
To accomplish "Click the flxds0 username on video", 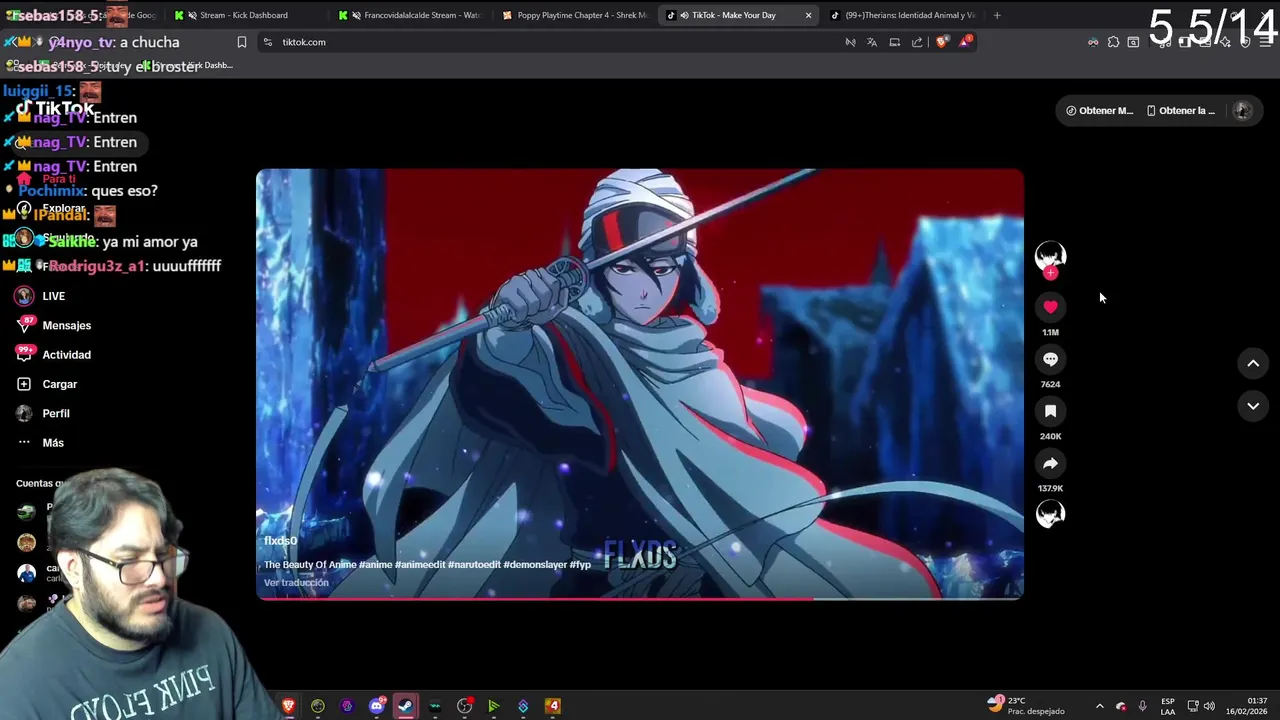I will pos(280,541).
